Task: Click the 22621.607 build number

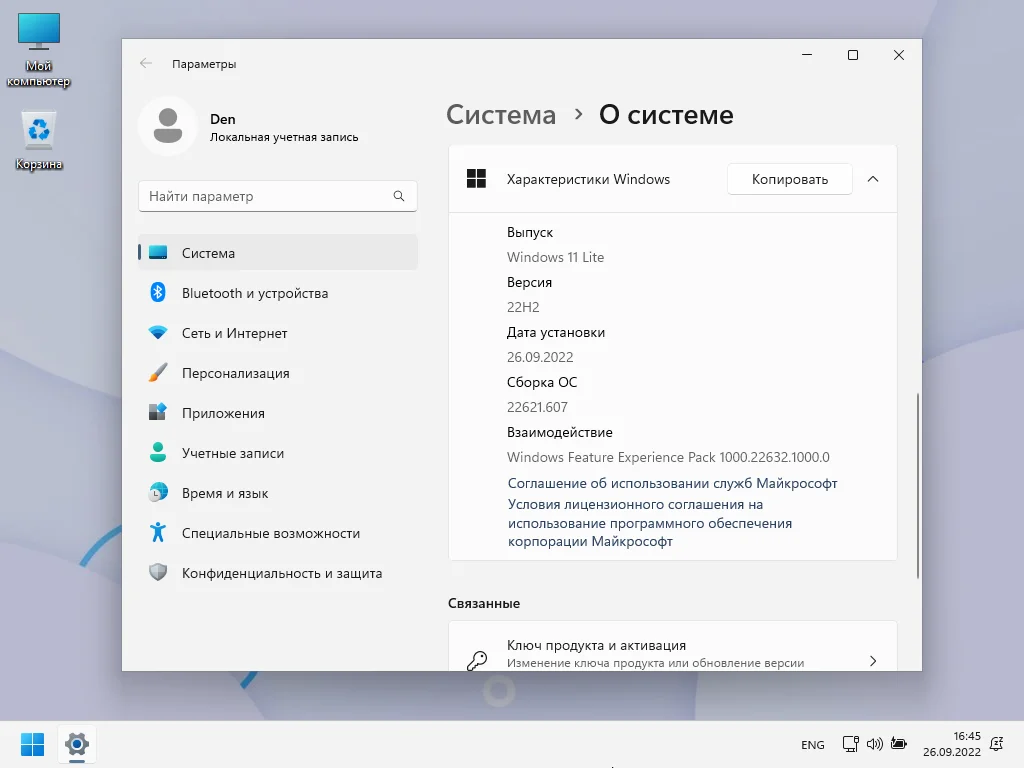Action: click(x=537, y=407)
